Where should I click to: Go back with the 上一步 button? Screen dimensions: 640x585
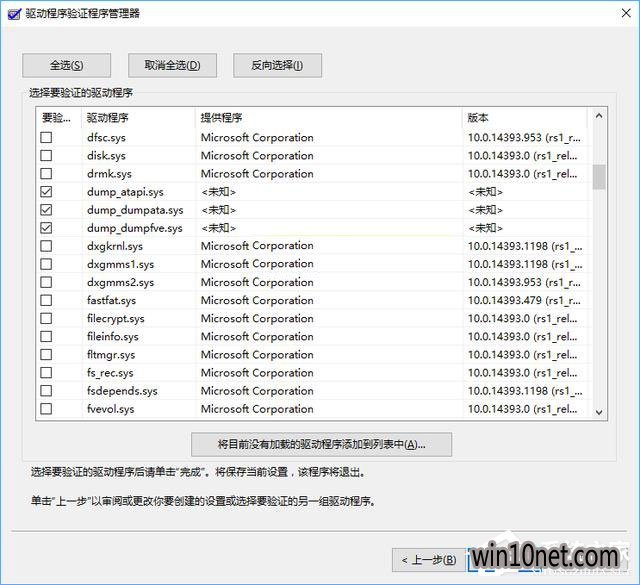[427, 559]
